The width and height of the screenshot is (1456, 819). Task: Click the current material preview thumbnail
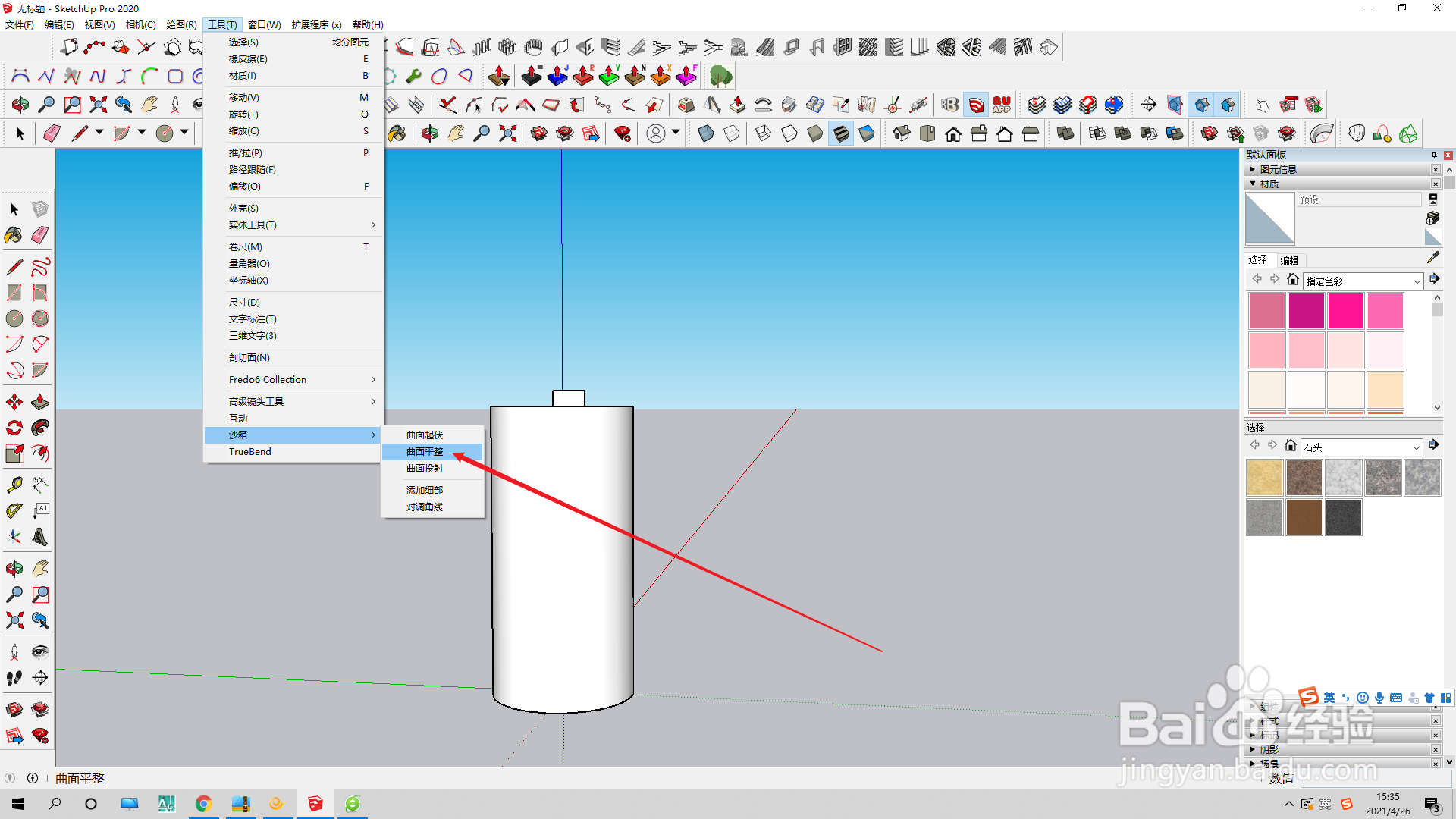click(1269, 218)
